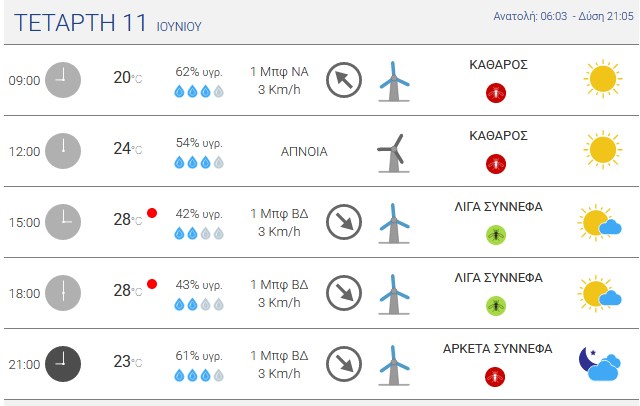Click the sunrise and sunset times text
Viewport: 640px width, 406px height.
[563, 16]
